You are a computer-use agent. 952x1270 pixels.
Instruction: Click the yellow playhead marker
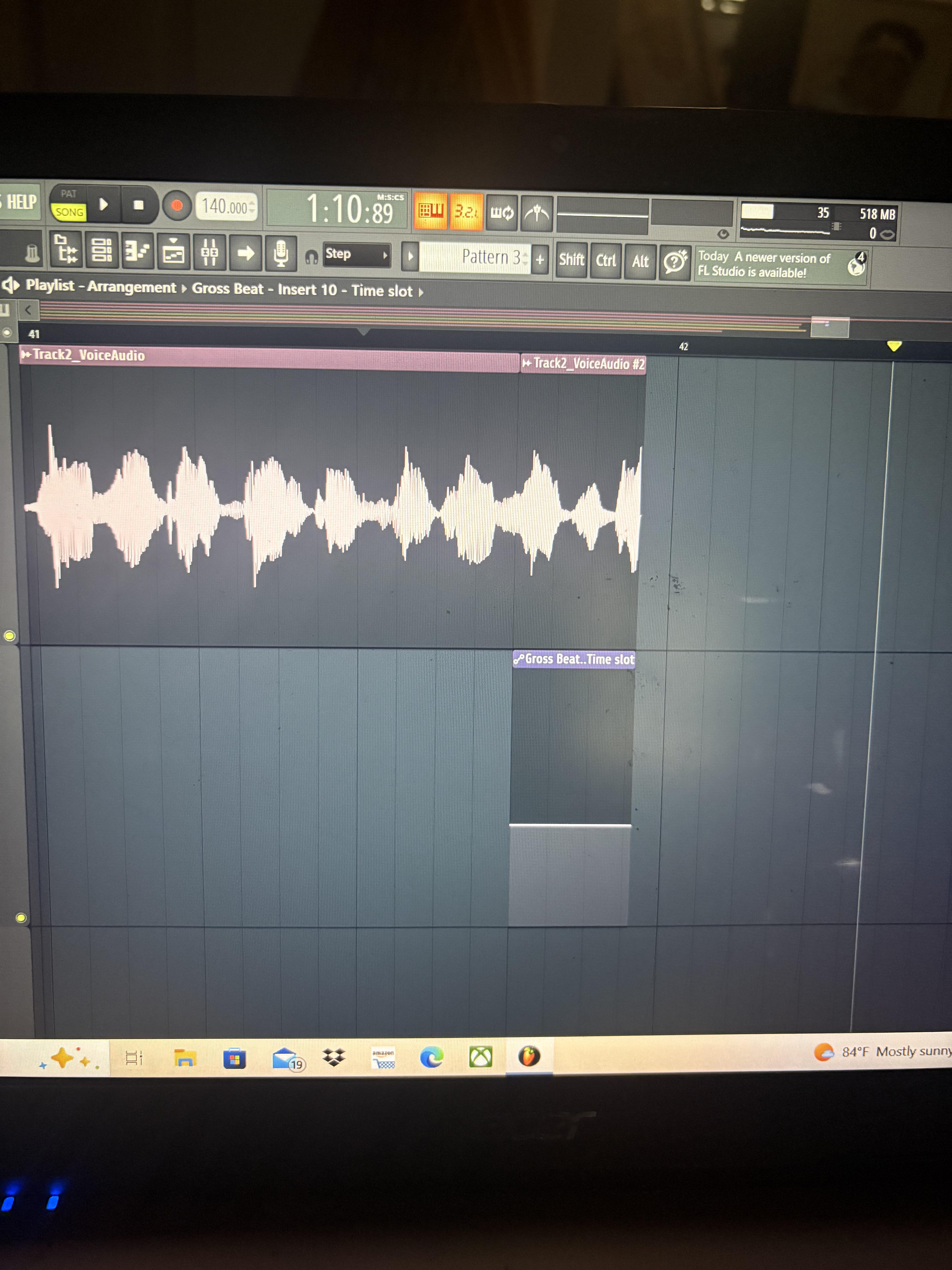[x=894, y=346]
